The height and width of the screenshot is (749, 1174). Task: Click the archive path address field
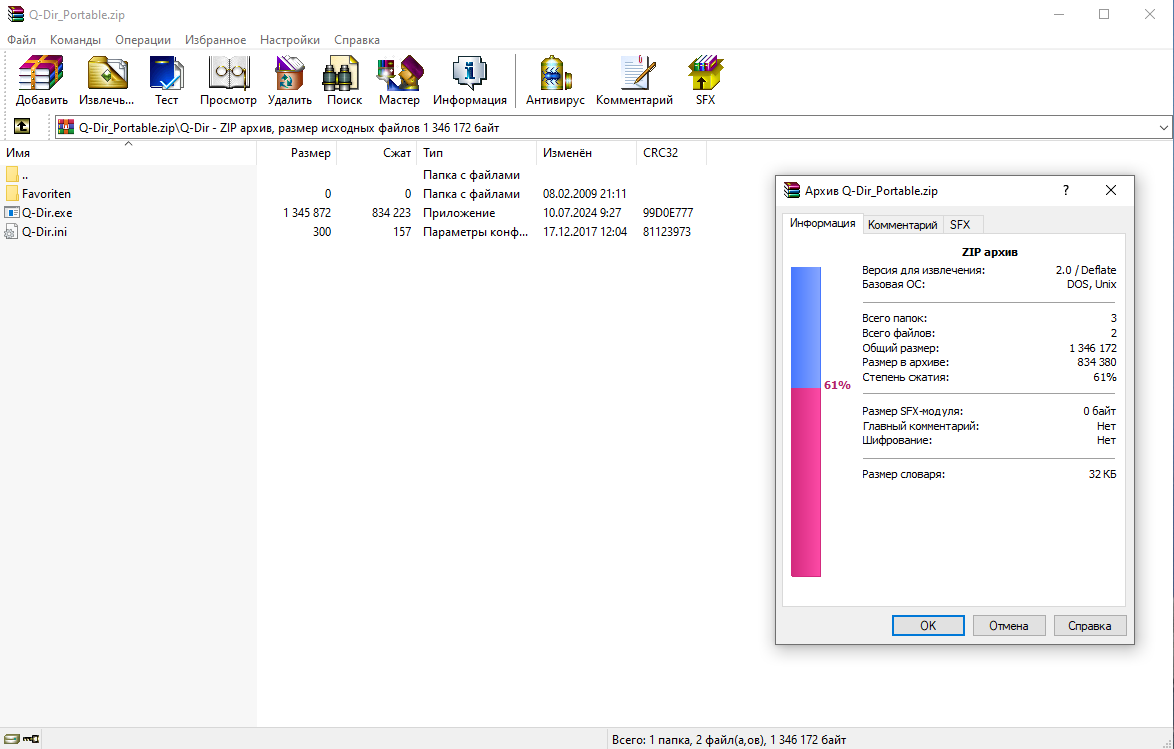point(613,127)
